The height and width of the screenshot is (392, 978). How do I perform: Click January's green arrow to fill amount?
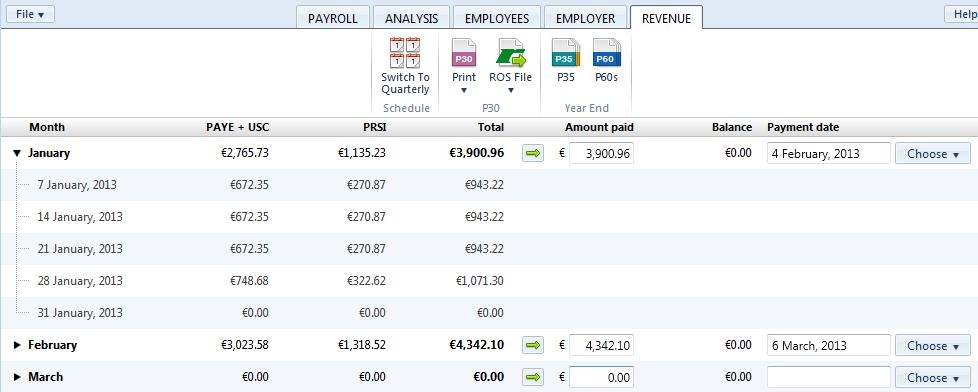(x=533, y=153)
